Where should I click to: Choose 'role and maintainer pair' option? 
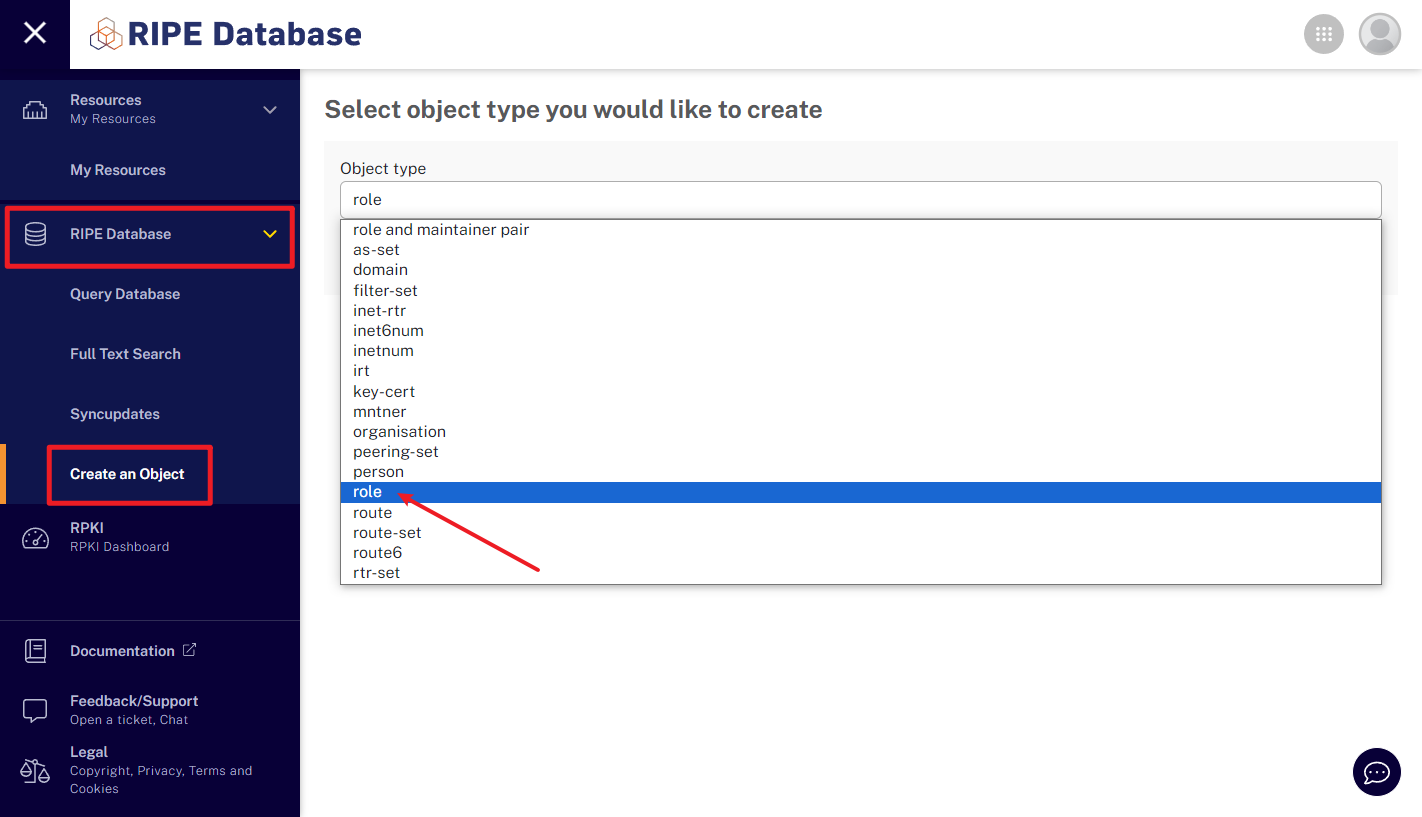(x=861, y=230)
